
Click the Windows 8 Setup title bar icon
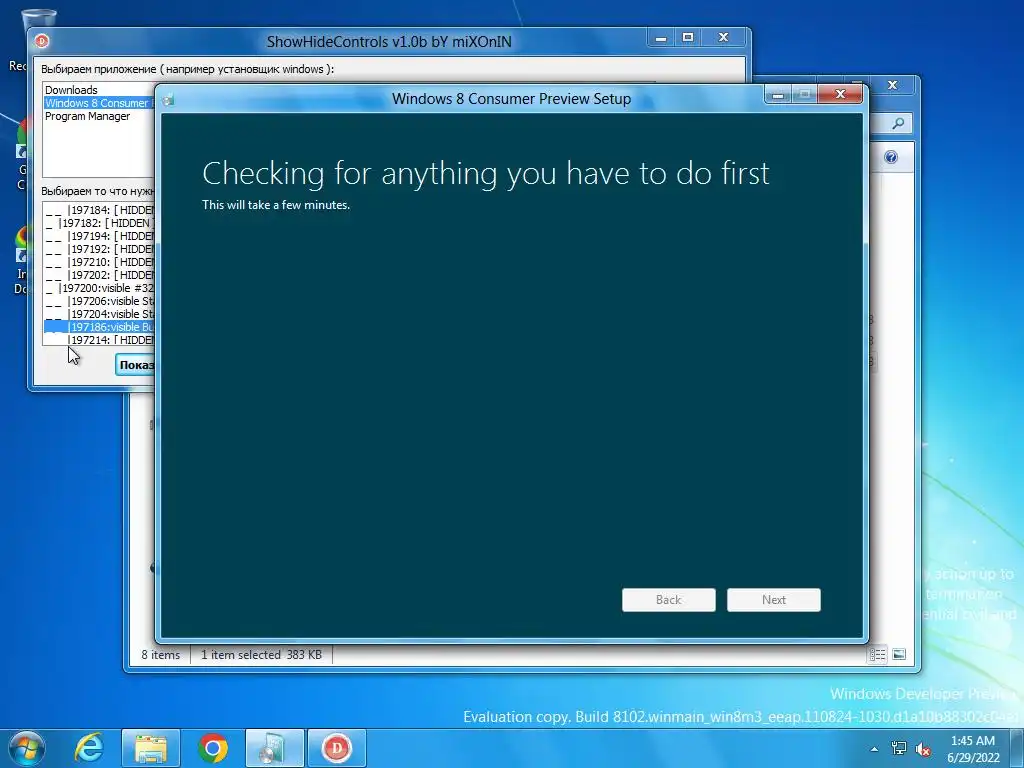pyautogui.click(x=168, y=99)
